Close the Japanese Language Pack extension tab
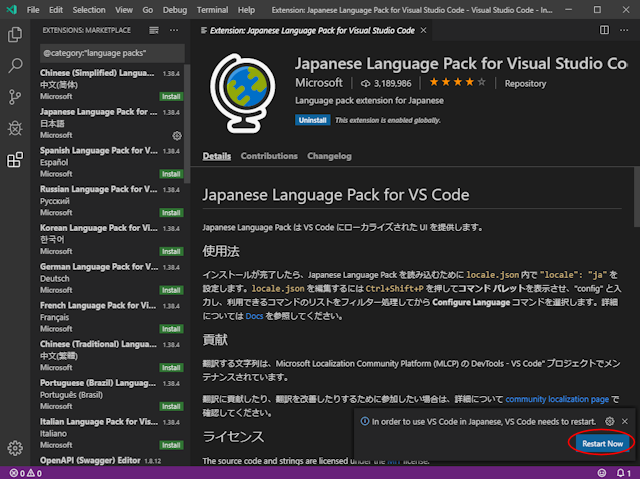The height and width of the screenshot is (479, 640). tap(424, 30)
